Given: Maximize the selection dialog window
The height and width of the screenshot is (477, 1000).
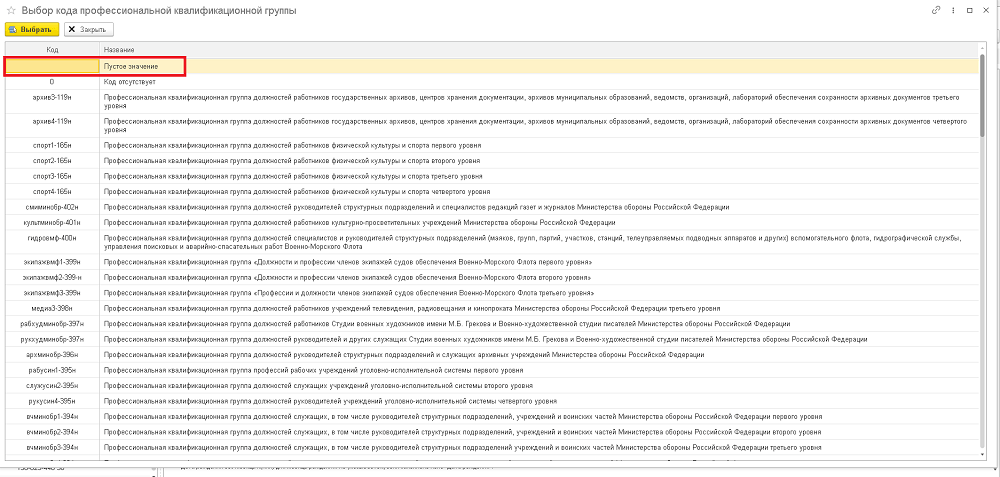Looking at the screenshot, I should pyautogui.click(x=970, y=10).
